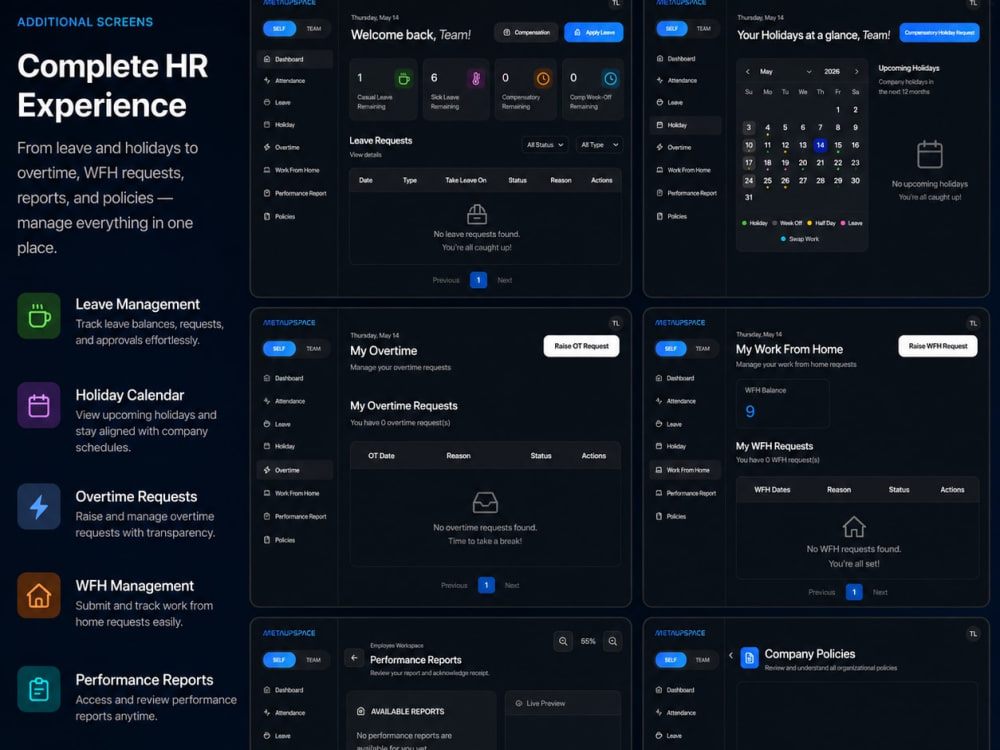Screen dimensions: 1000x750
Task: Click the blue Overtime Requests lightning icon
Action: [39, 506]
